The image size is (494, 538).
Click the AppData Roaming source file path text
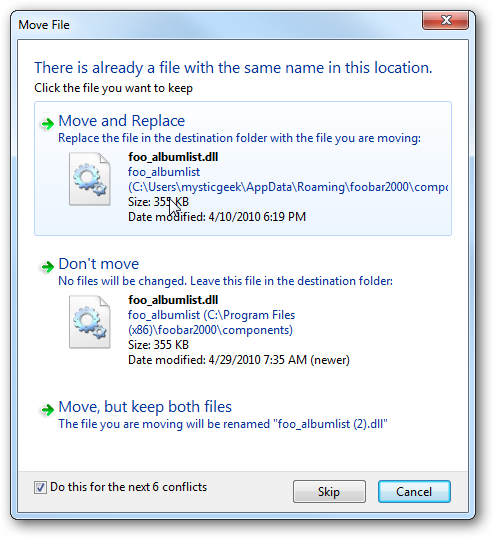pos(288,187)
